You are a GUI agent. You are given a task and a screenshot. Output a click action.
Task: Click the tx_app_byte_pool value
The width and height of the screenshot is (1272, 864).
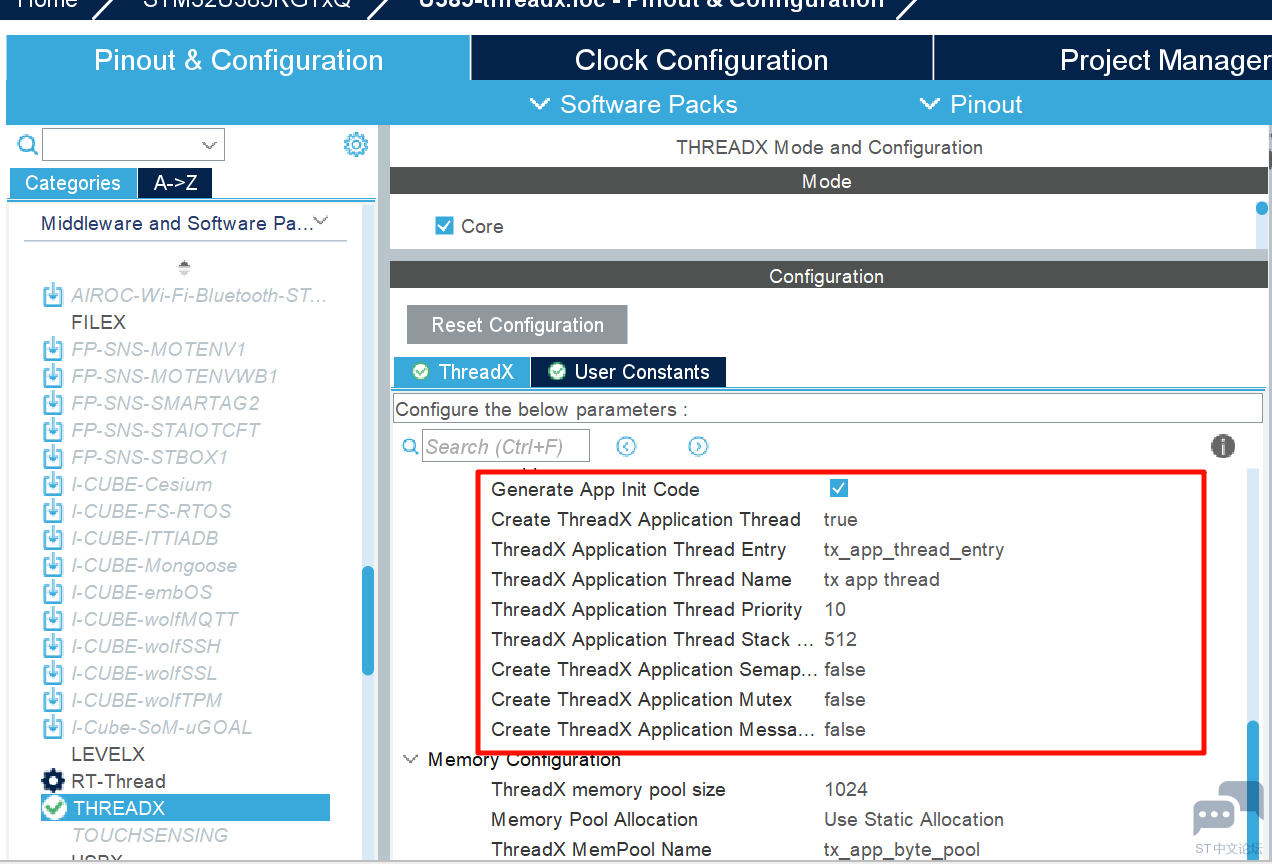(x=902, y=849)
